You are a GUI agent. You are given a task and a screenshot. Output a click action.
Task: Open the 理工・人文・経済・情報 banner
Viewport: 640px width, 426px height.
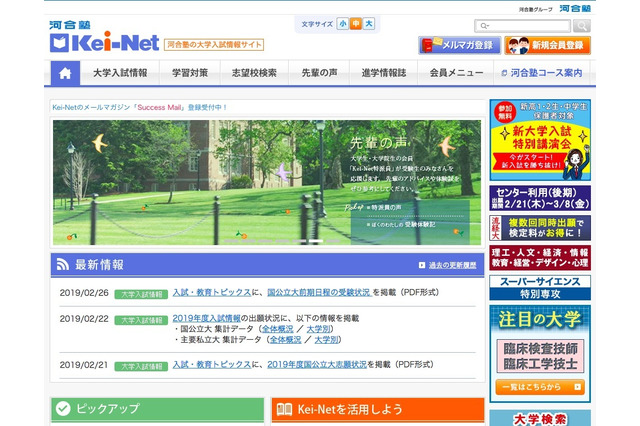click(x=540, y=257)
